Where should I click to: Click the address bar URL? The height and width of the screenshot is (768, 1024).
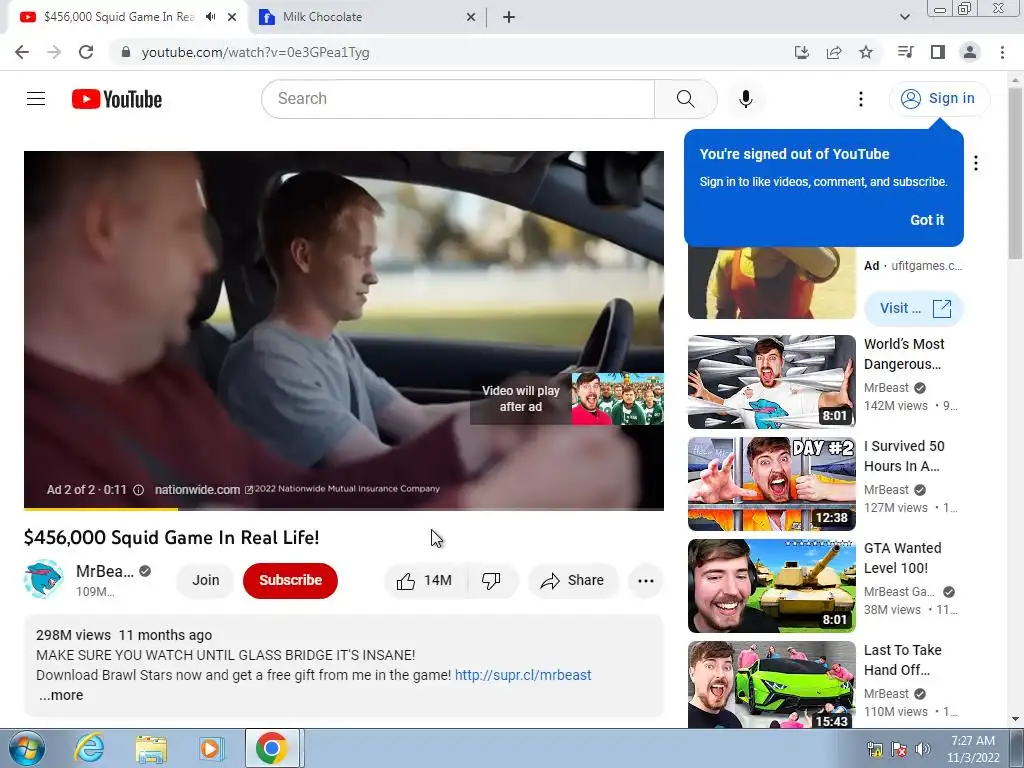(x=255, y=52)
